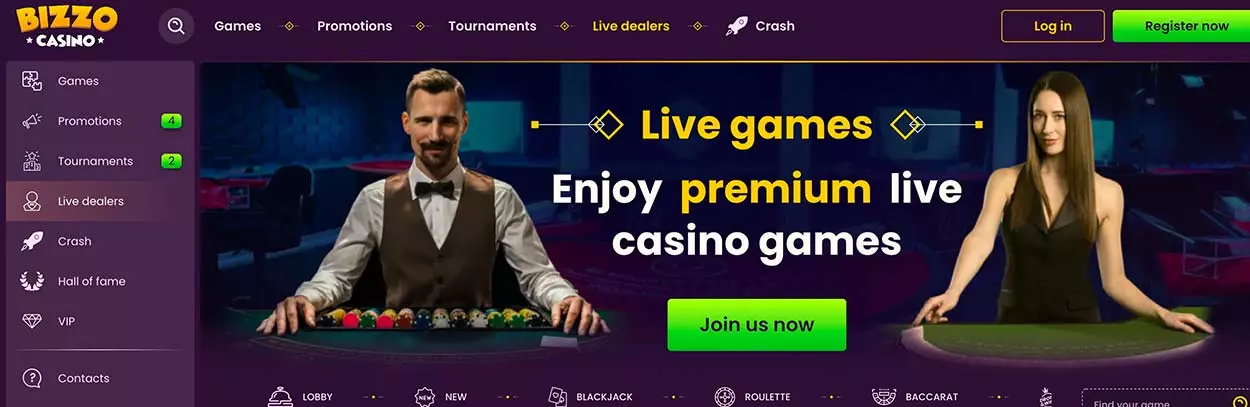Click the green Join us now button
The image size is (1250, 407).
(757, 325)
